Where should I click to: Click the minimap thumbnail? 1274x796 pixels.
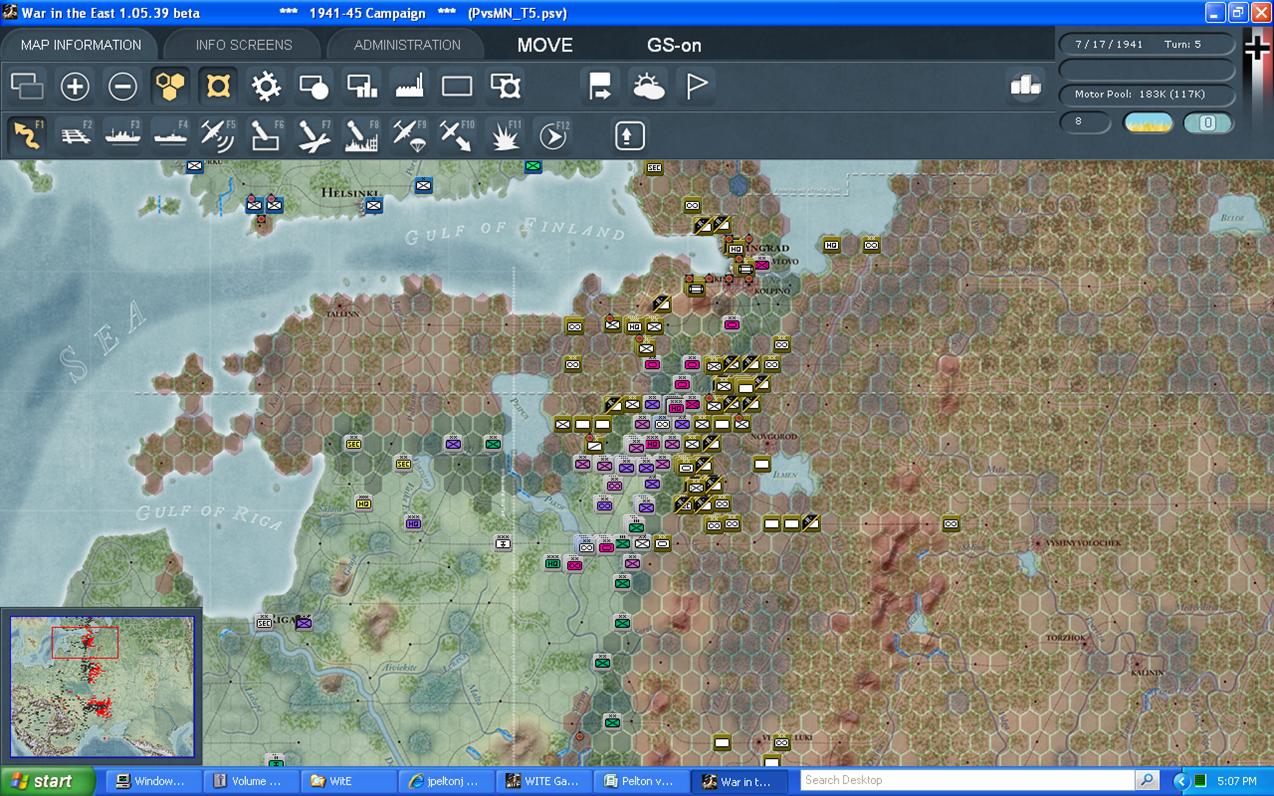tap(102, 686)
